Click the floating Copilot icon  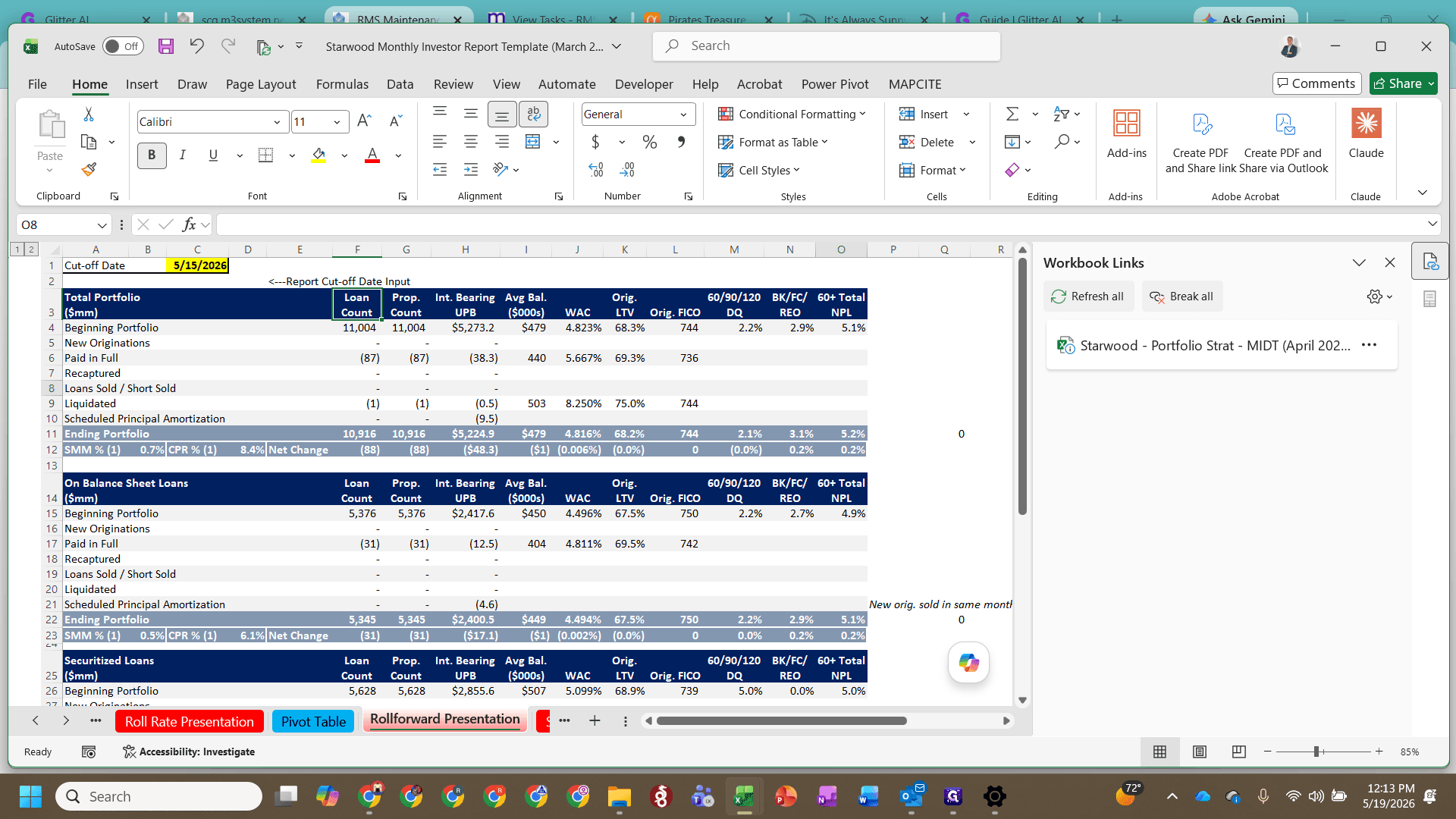click(x=968, y=662)
